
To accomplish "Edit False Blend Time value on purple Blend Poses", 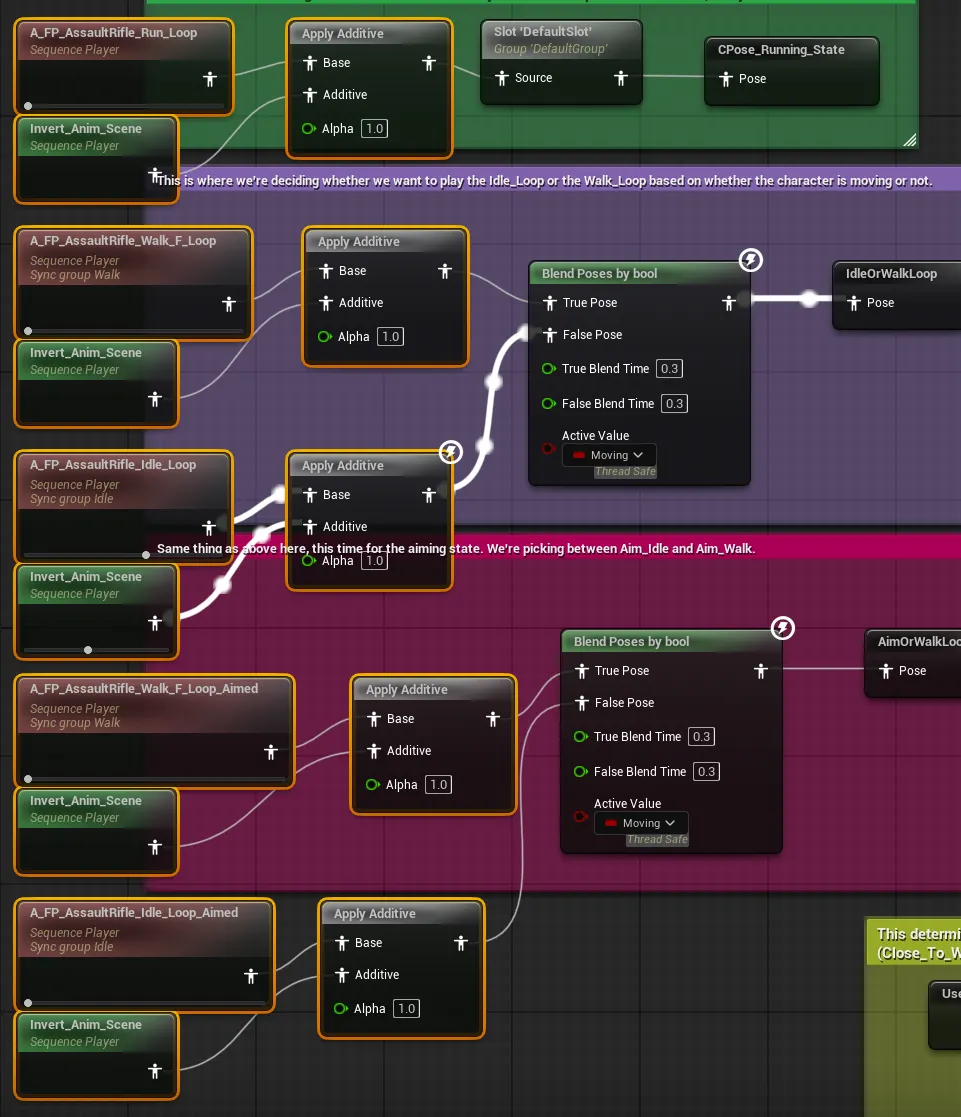I will (x=674, y=404).
